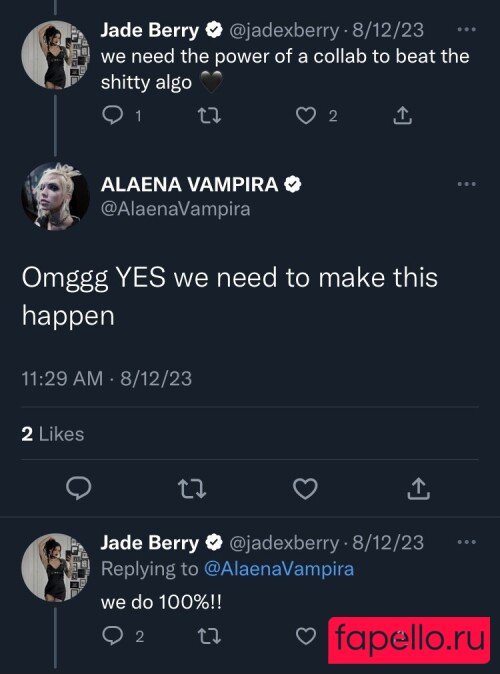500x674 pixels.
Task: Reply to the 'we do 100%!!' tweet
Action: (113, 636)
